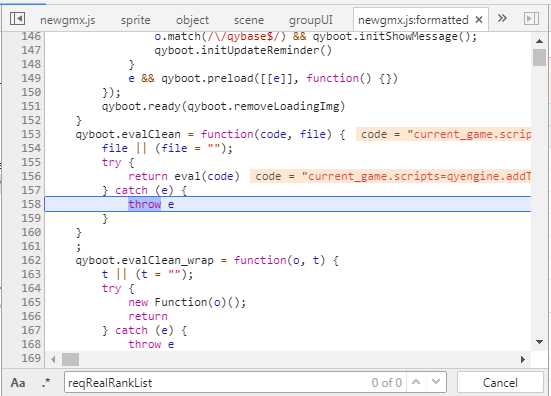Image resolution: width=551 pixels, height=396 pixels.
Task: Switch to the newgmx.js tab
Action: 67,20
